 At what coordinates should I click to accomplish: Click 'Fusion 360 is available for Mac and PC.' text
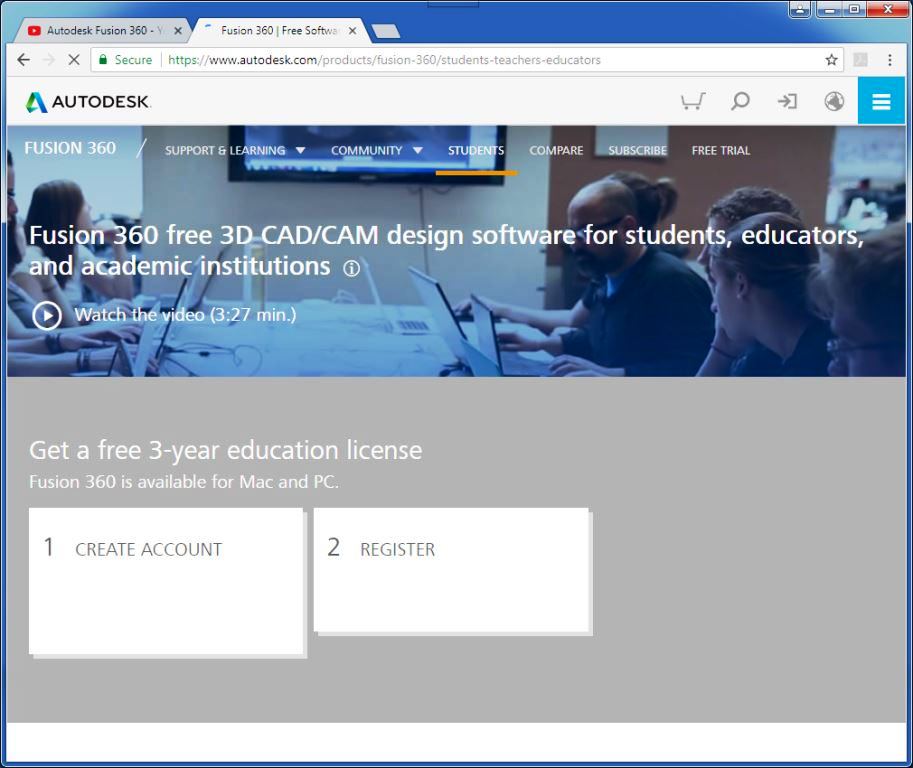pyautogui.click(x=184, y=482)
